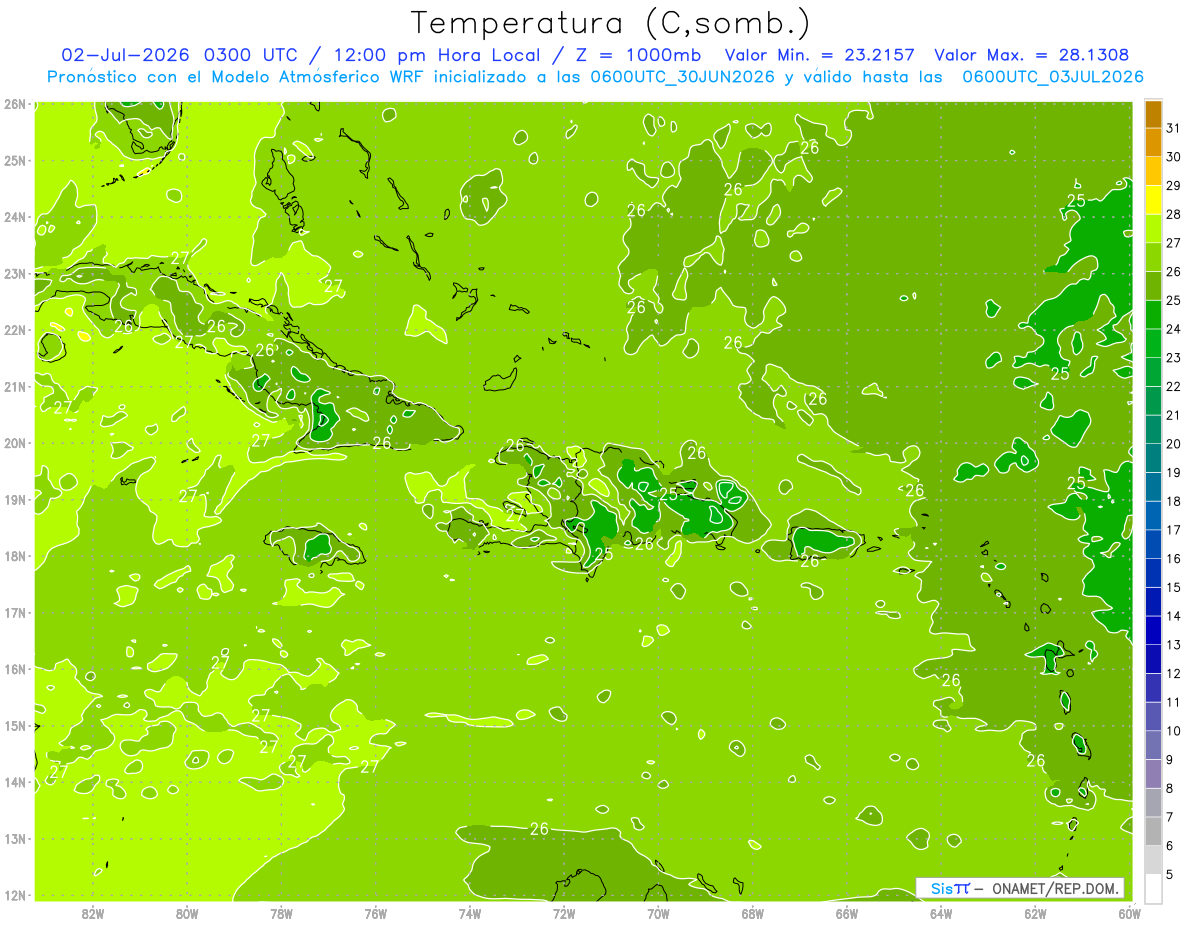
Task: Click yellow legend swatch between 28 and 29
Action: pos(1153,200)
